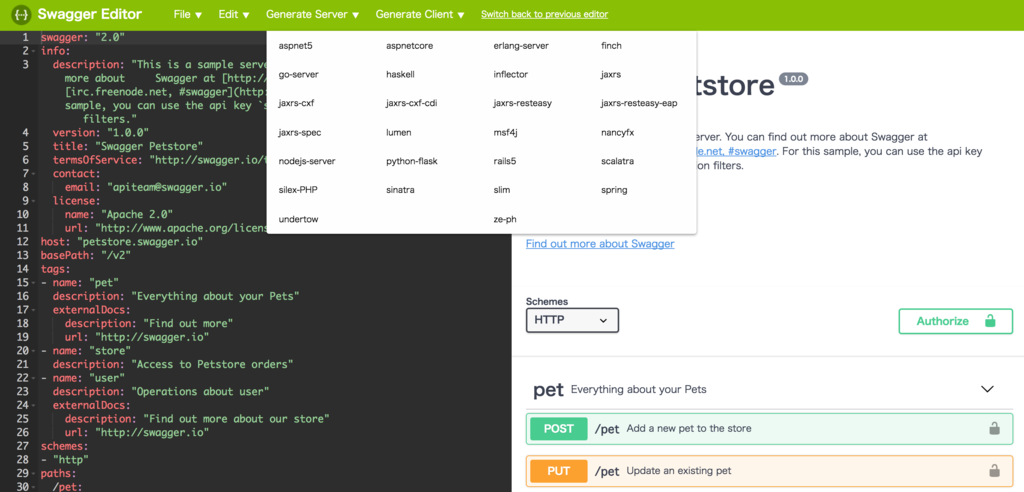This screenshot has width=1024, height=492.
Task: Fold the user tag block at line 22
Action: point(33,378)
